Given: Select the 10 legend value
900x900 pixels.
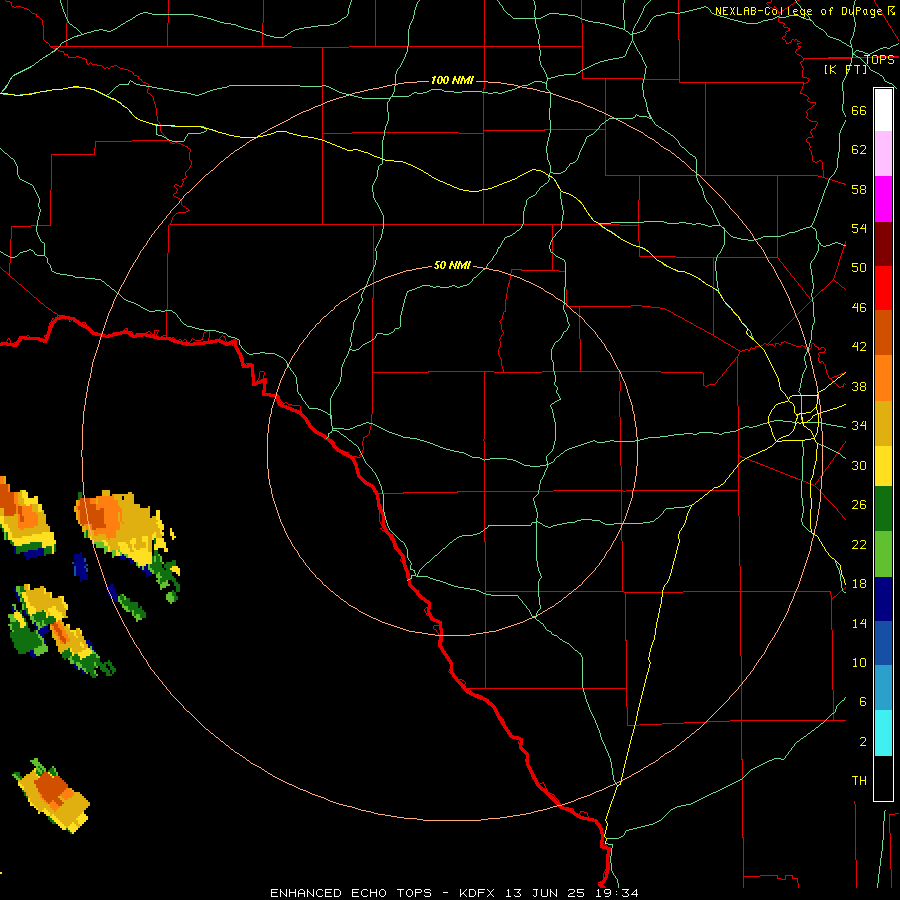Looking at the screenshot, I should coord(859,662).
